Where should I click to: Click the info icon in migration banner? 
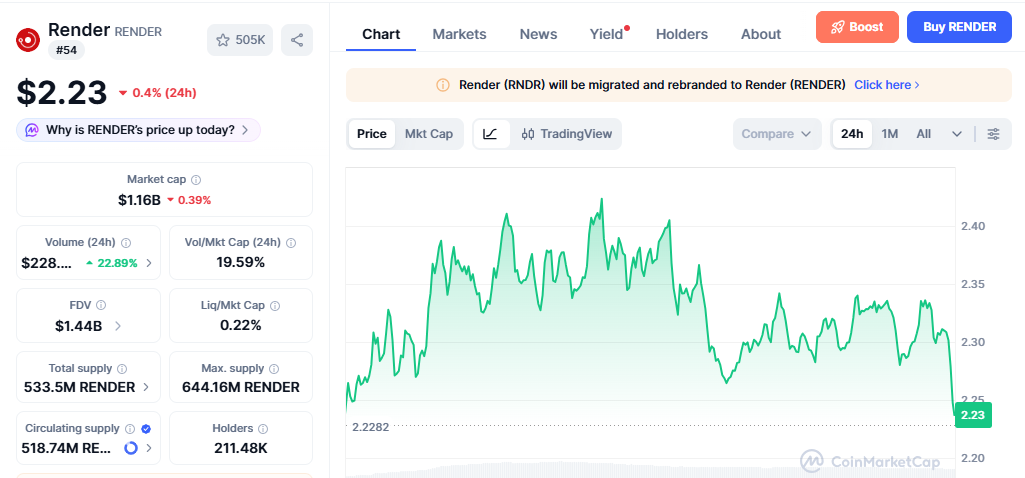click(443, 85)
